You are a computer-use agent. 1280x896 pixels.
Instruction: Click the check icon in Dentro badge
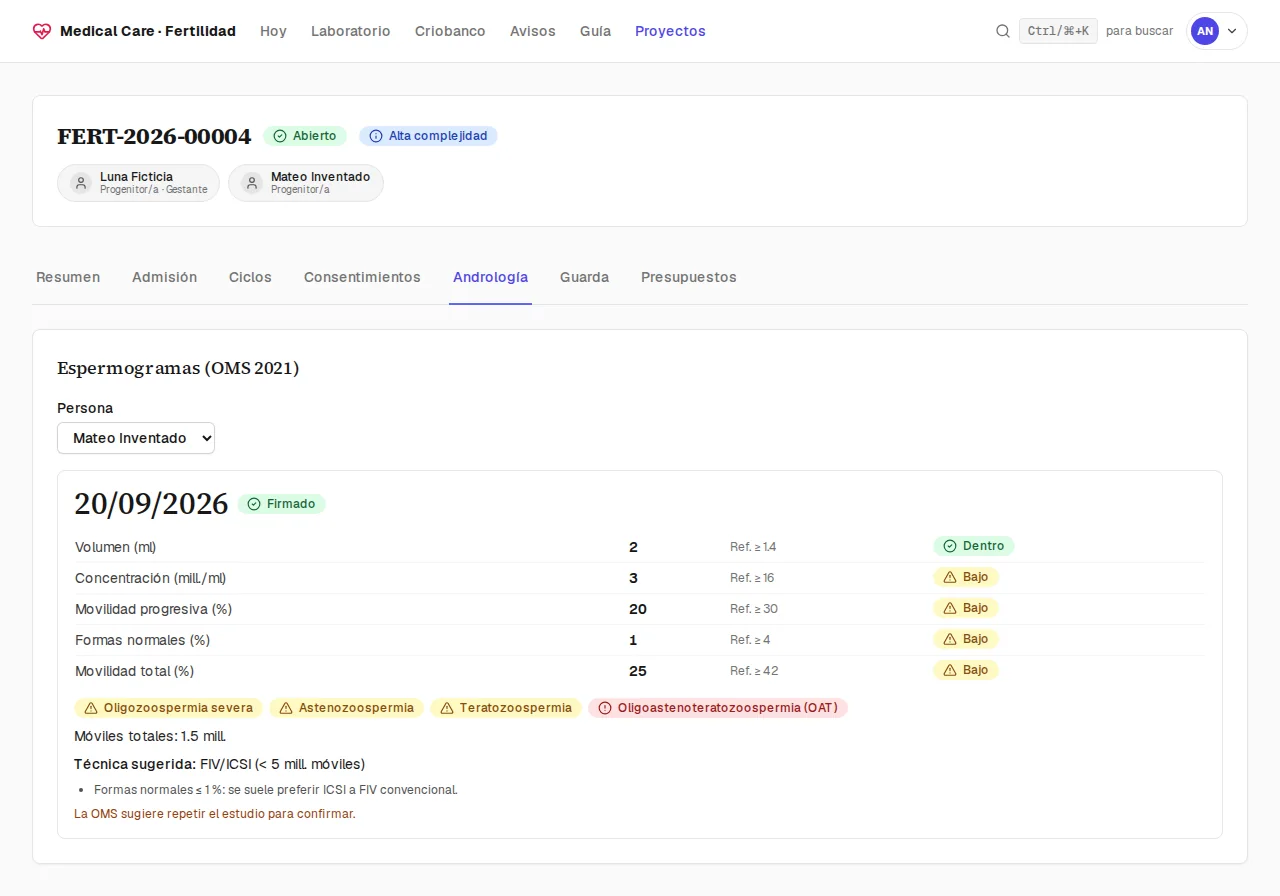[950, 546]
